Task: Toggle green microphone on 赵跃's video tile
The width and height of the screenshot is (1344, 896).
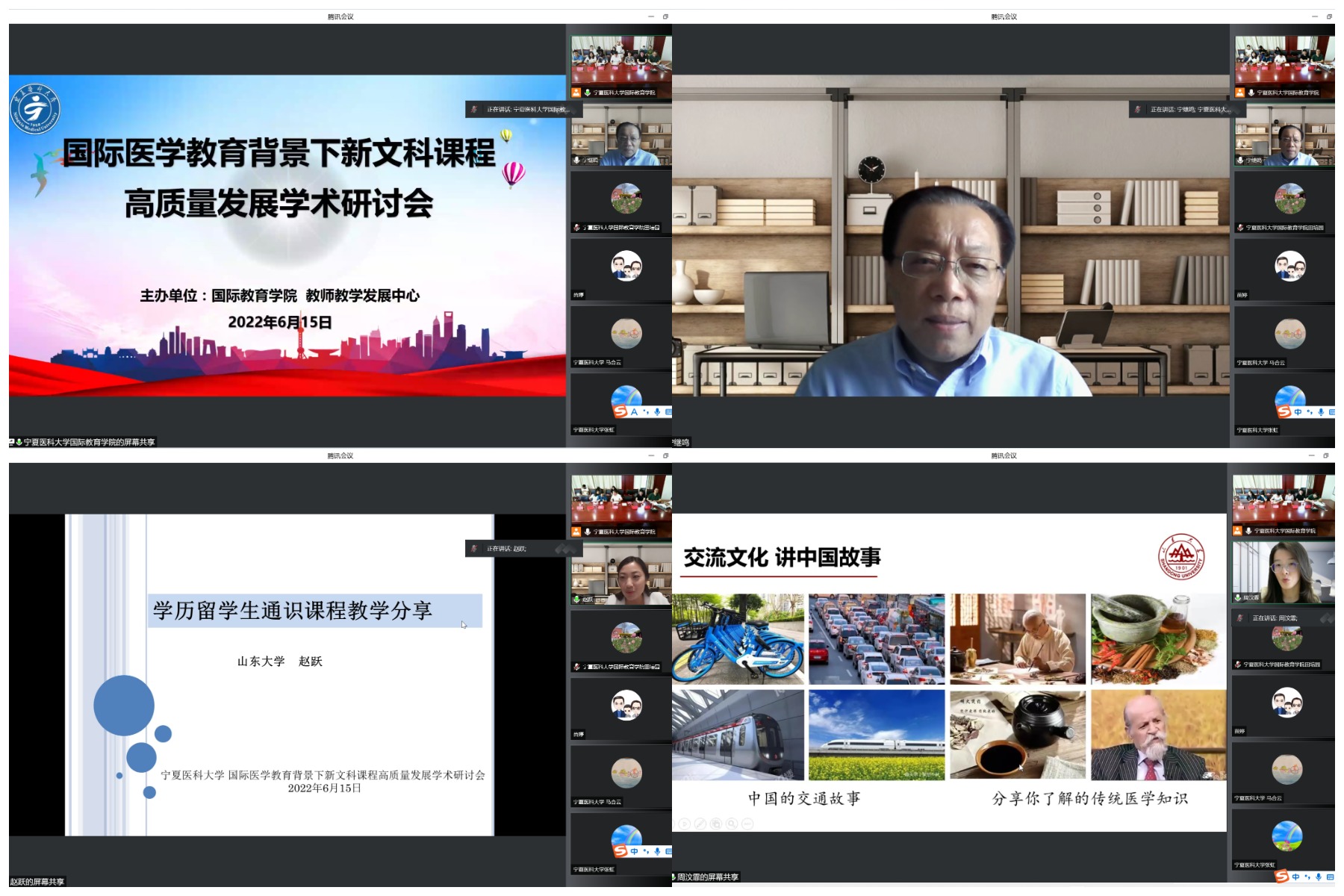Action: 576,600
